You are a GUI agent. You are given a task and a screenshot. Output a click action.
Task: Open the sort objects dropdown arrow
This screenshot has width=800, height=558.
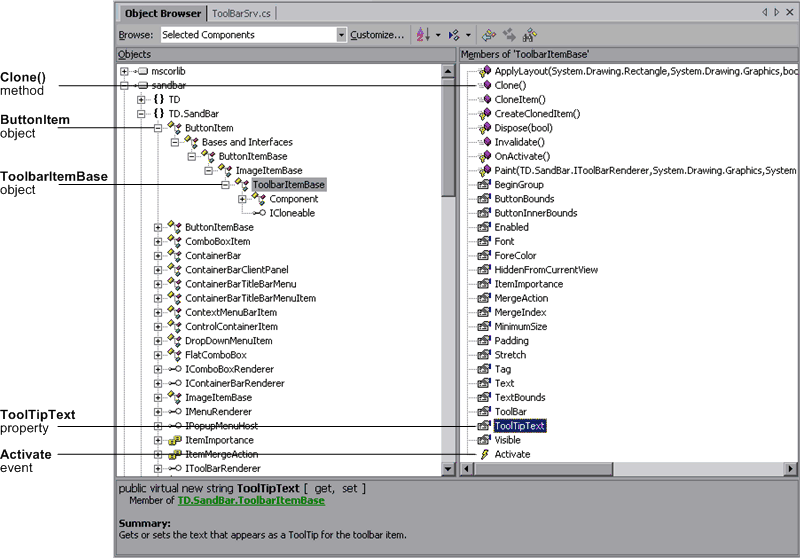(x=438, y=35)
